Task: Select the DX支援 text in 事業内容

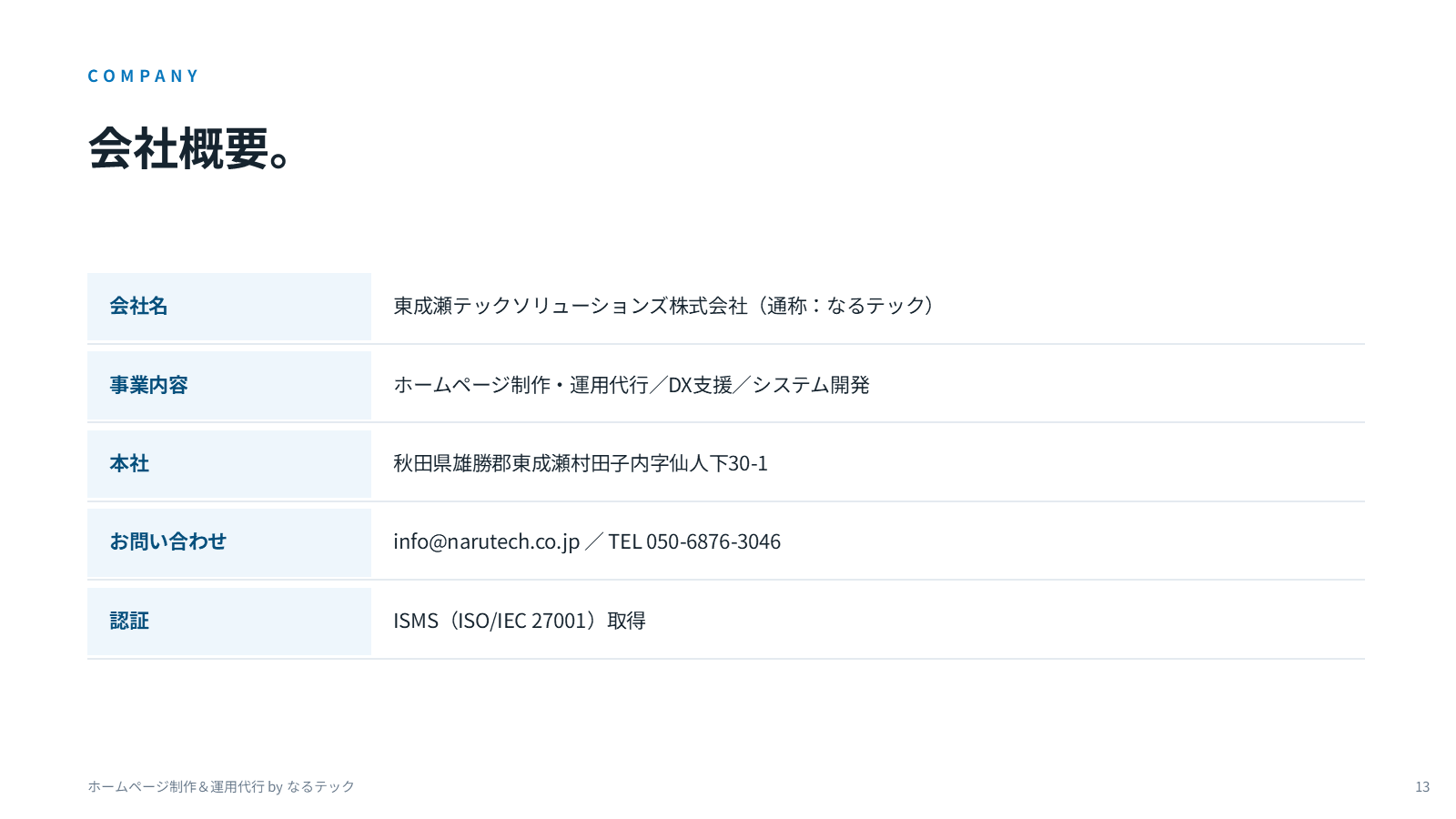Action: coord(701,385)
